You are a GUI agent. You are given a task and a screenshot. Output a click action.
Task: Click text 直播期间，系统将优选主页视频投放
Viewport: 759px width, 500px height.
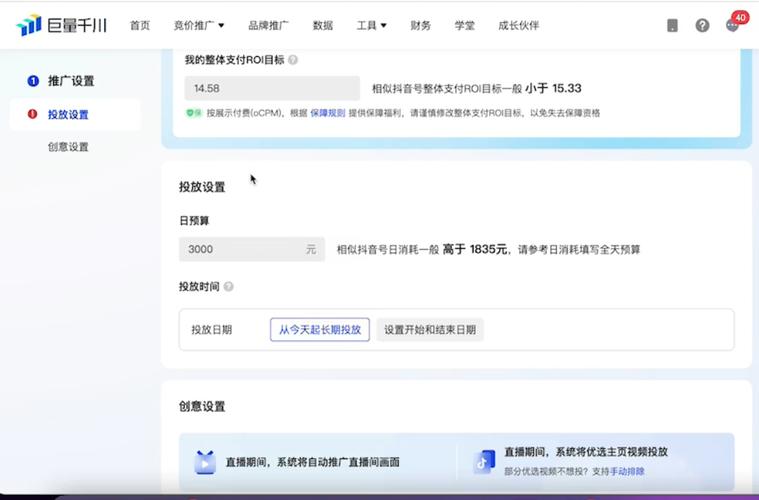click(586, 452)
